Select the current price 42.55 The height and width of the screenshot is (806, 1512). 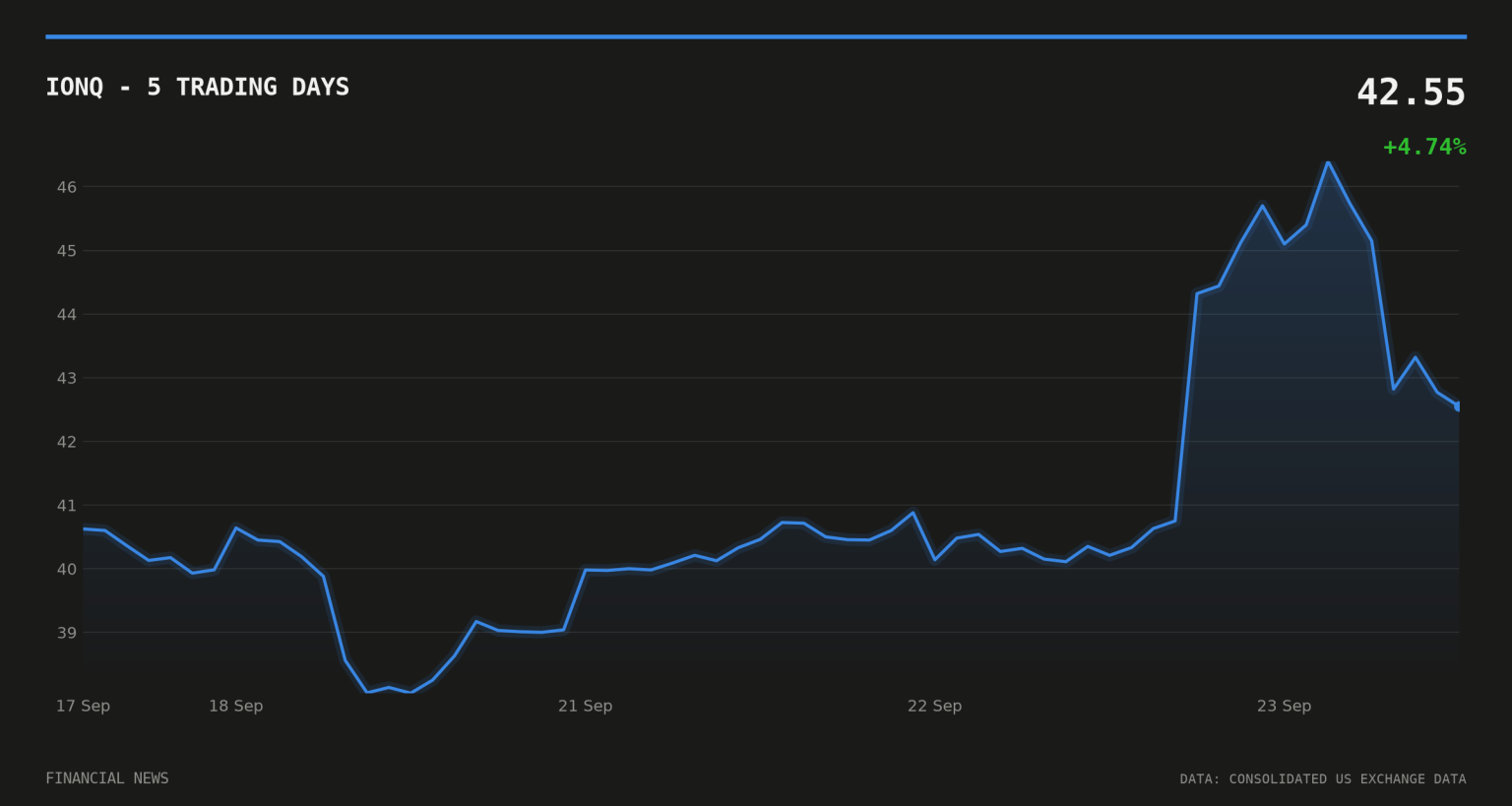click(x=1411, y=93)
